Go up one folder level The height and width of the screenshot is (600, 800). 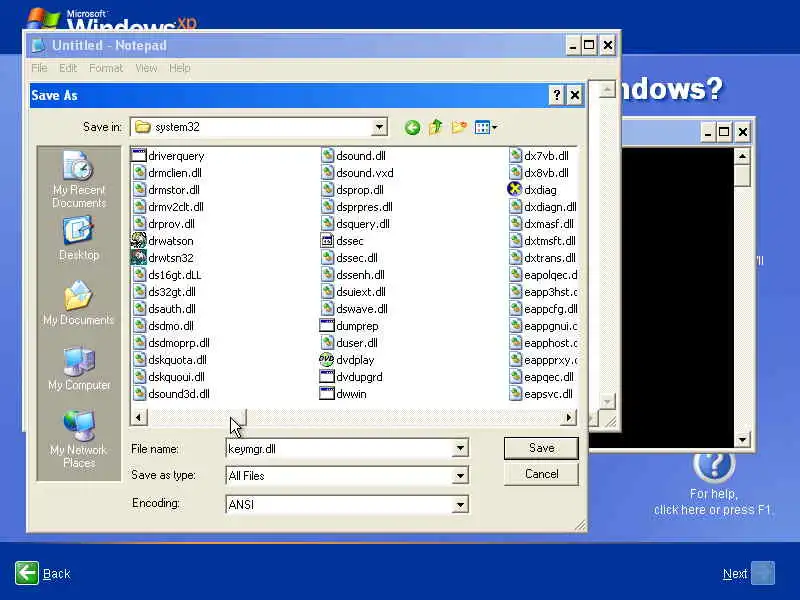coord(436,127)
